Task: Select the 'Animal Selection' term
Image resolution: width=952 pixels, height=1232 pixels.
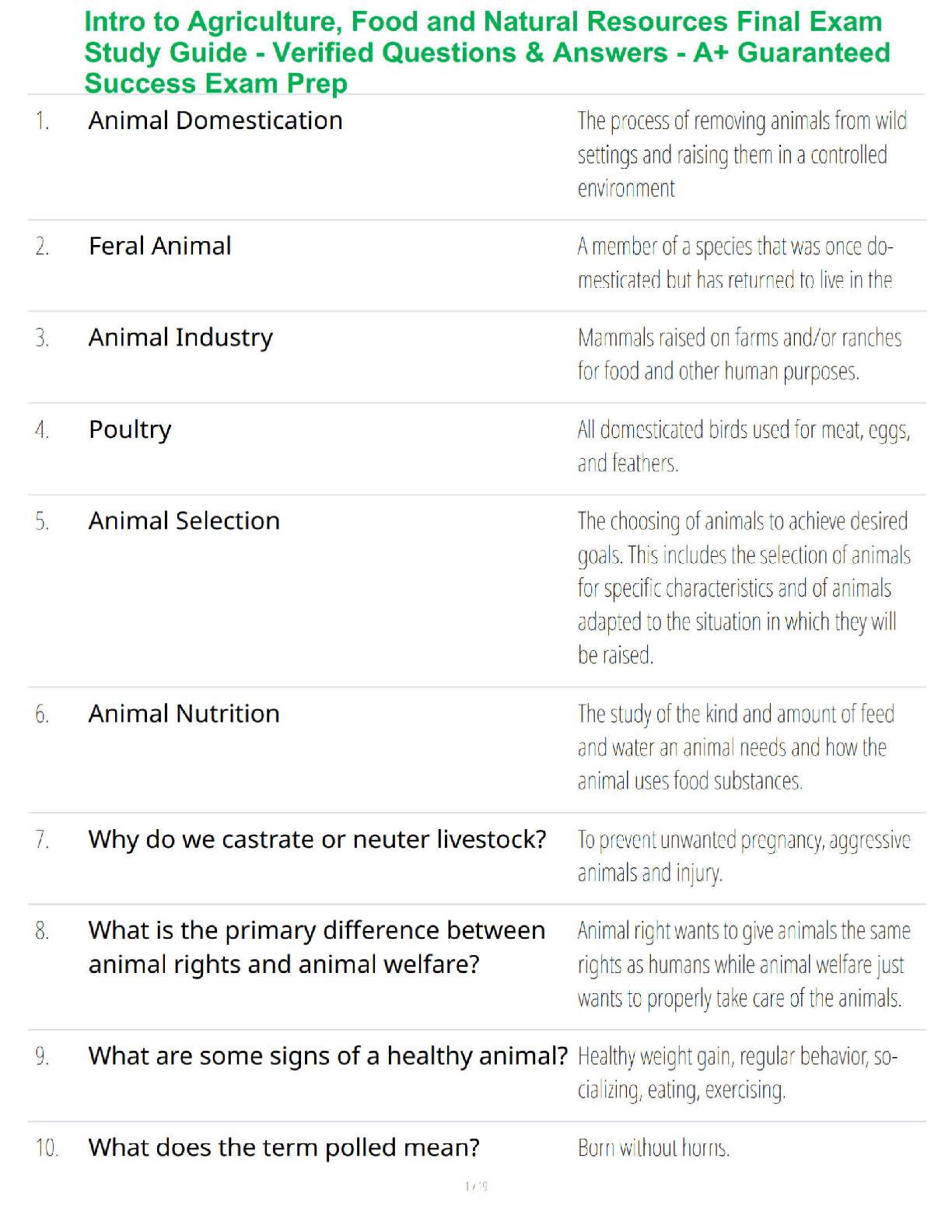Action: coord(184,520)
